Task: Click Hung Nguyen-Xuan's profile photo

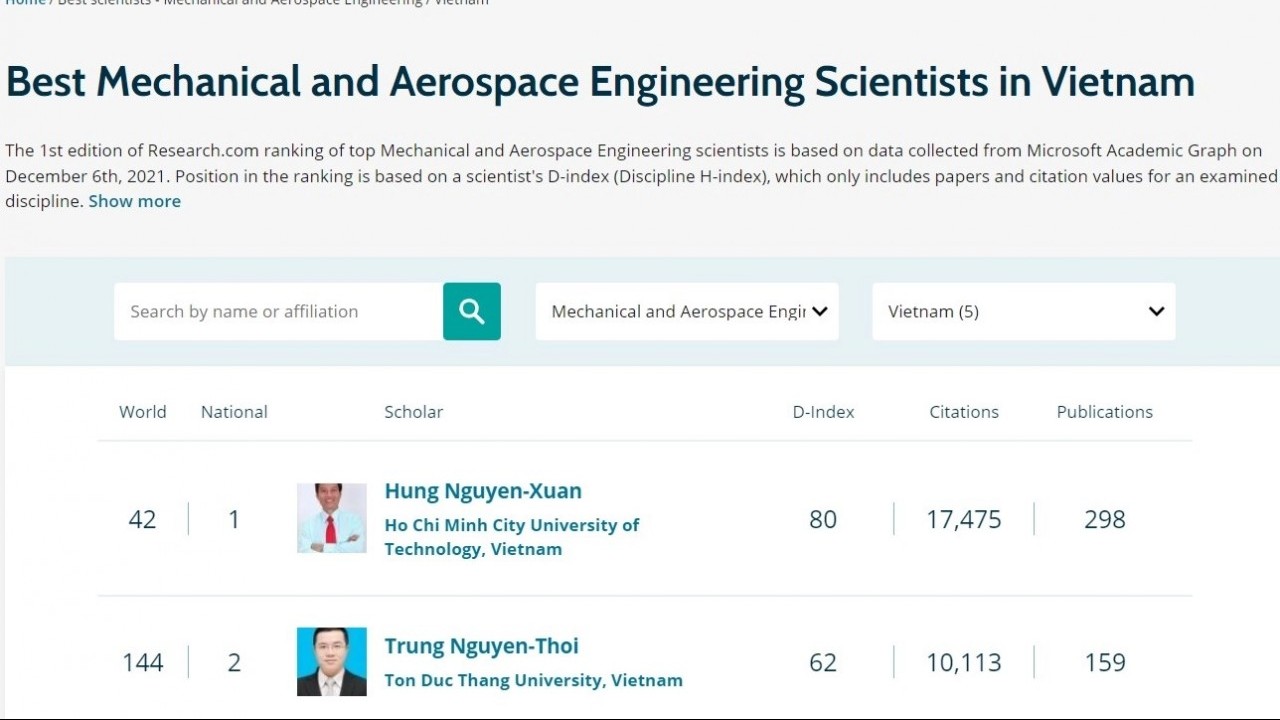Action: click(x=331, y=517)
